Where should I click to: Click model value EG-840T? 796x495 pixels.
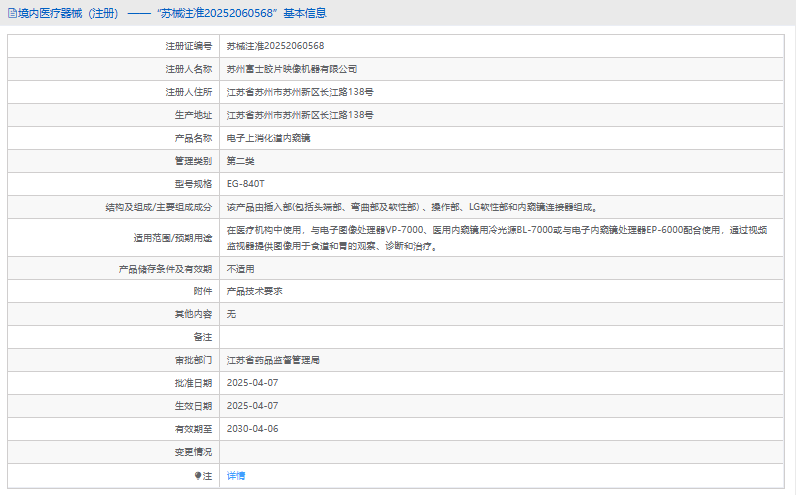(x=245, y=184)
